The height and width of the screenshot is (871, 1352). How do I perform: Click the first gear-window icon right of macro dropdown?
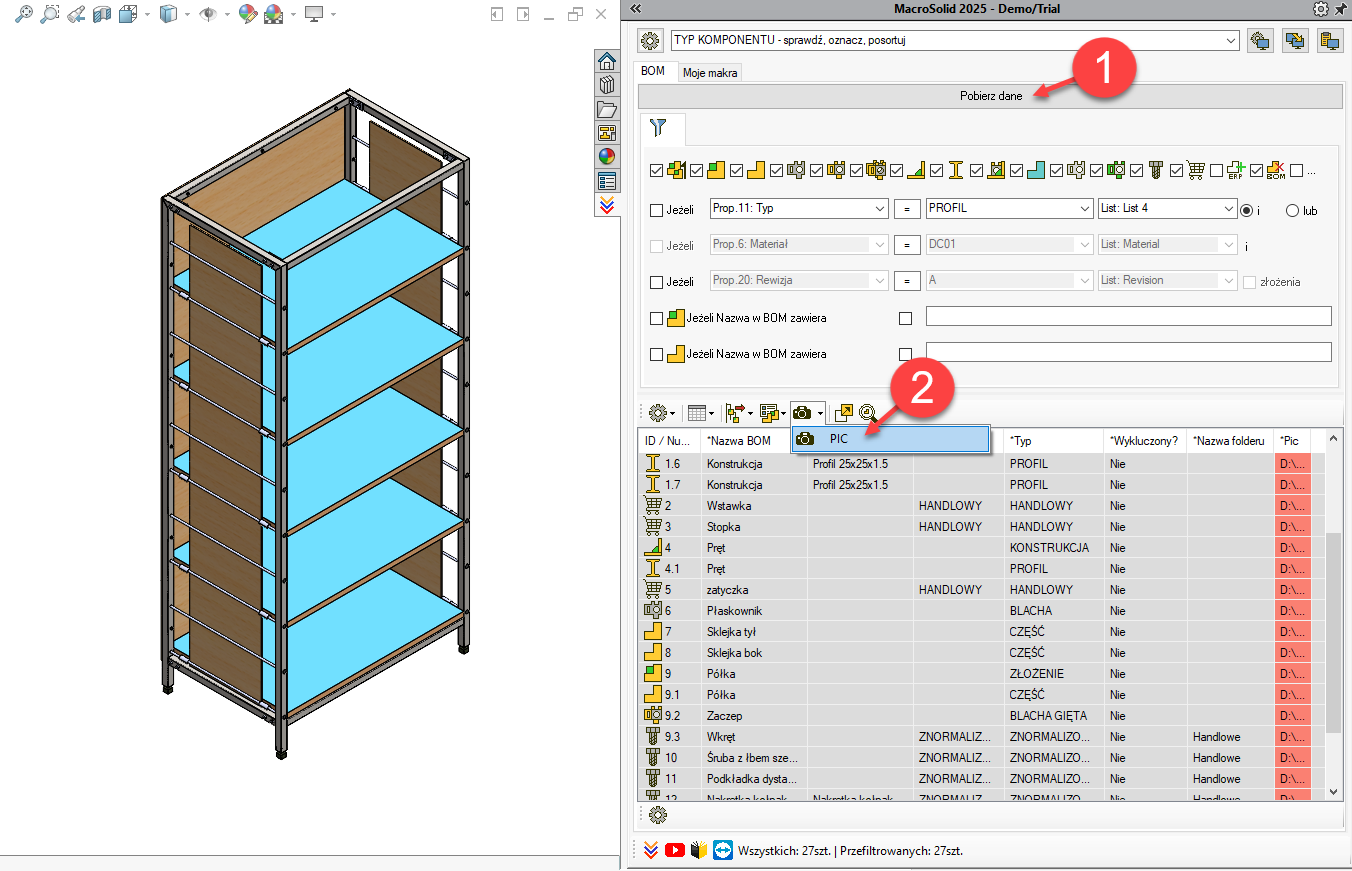[1260, 41]
